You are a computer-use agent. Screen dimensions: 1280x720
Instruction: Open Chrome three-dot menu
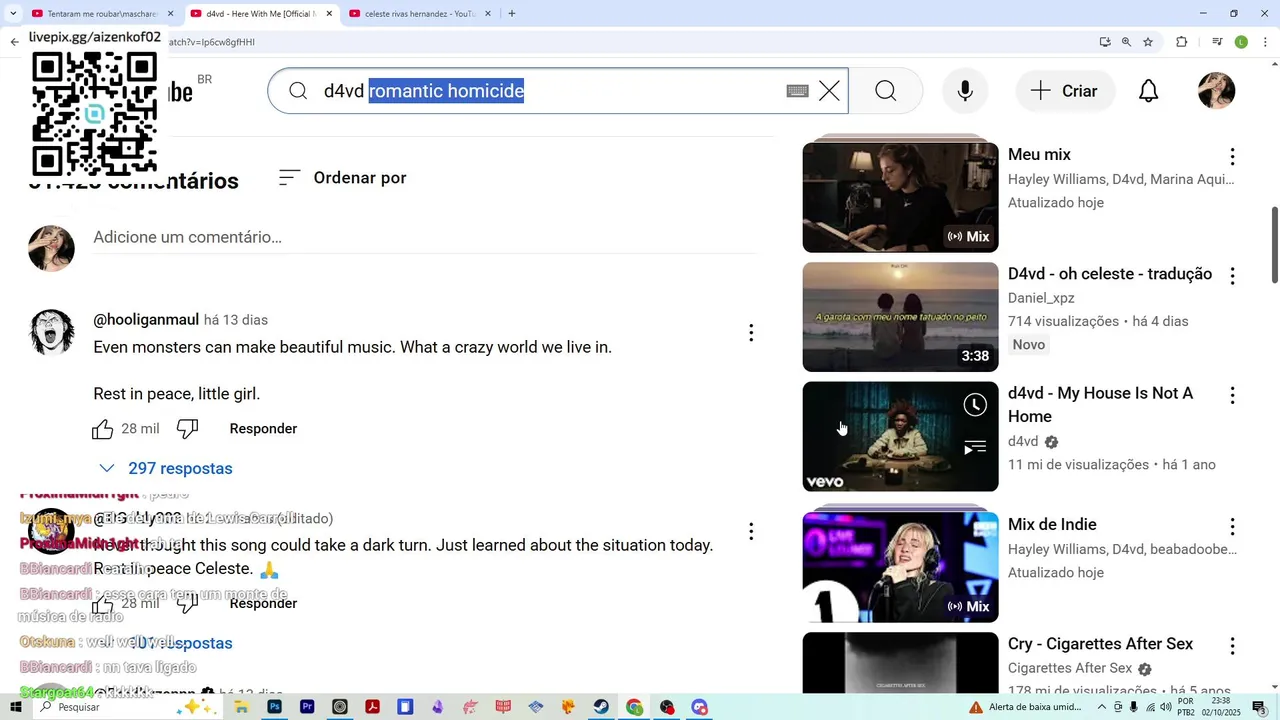tap(1266, 42)
